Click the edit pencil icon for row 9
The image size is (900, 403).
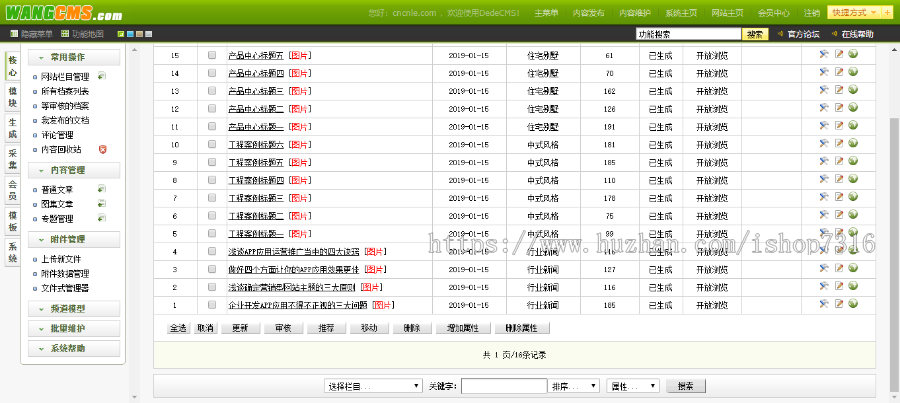839,161
